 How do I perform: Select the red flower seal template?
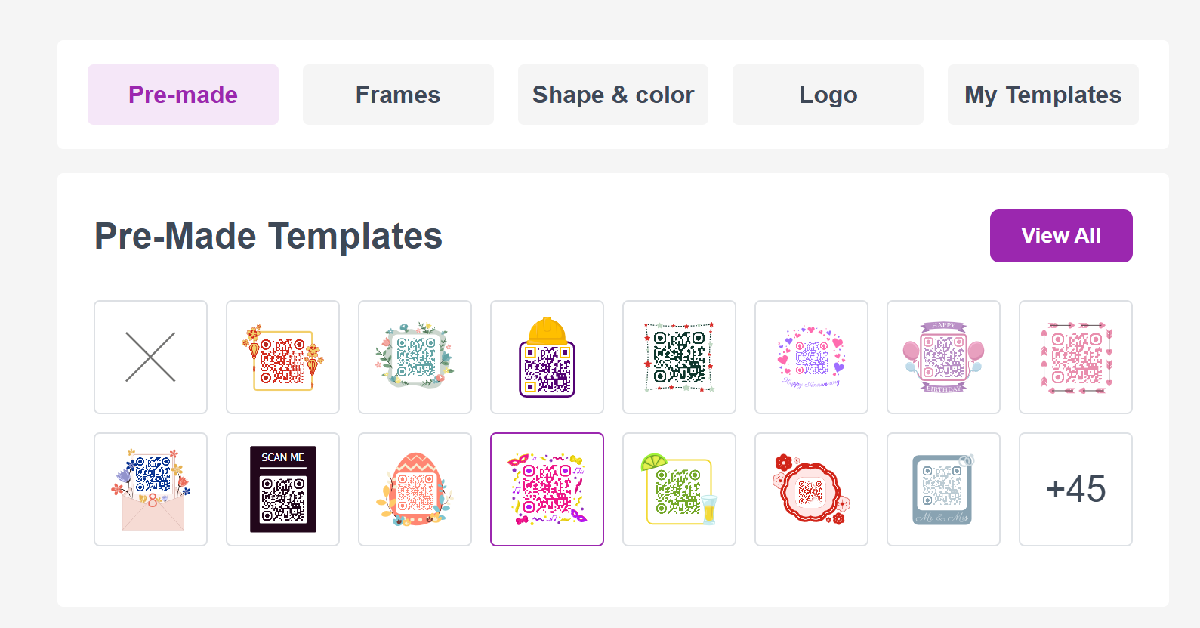811,489
